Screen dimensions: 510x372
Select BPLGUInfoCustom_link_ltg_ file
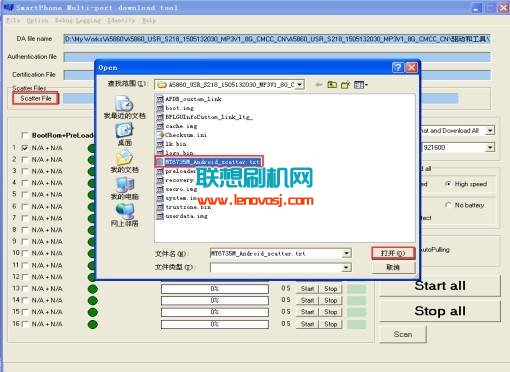(x=205, y=117)
